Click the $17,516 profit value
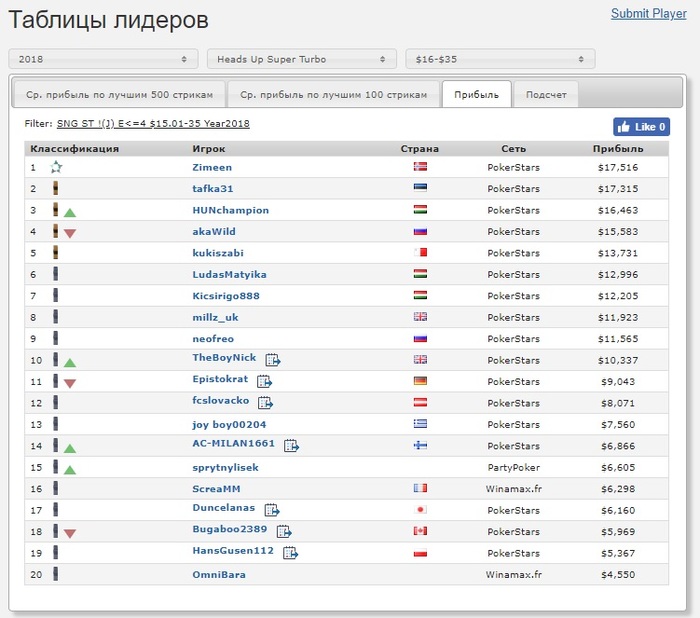 (x=618, y=167)
